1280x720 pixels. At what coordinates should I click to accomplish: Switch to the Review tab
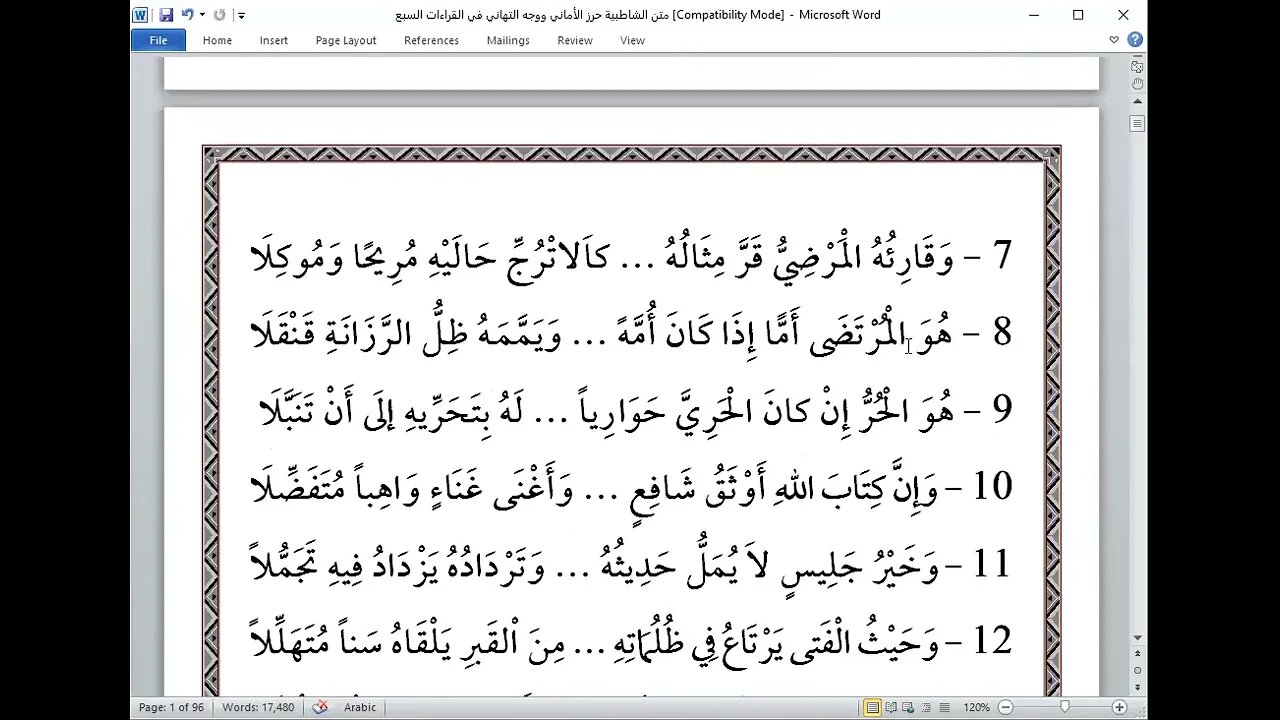pos(575,40)
